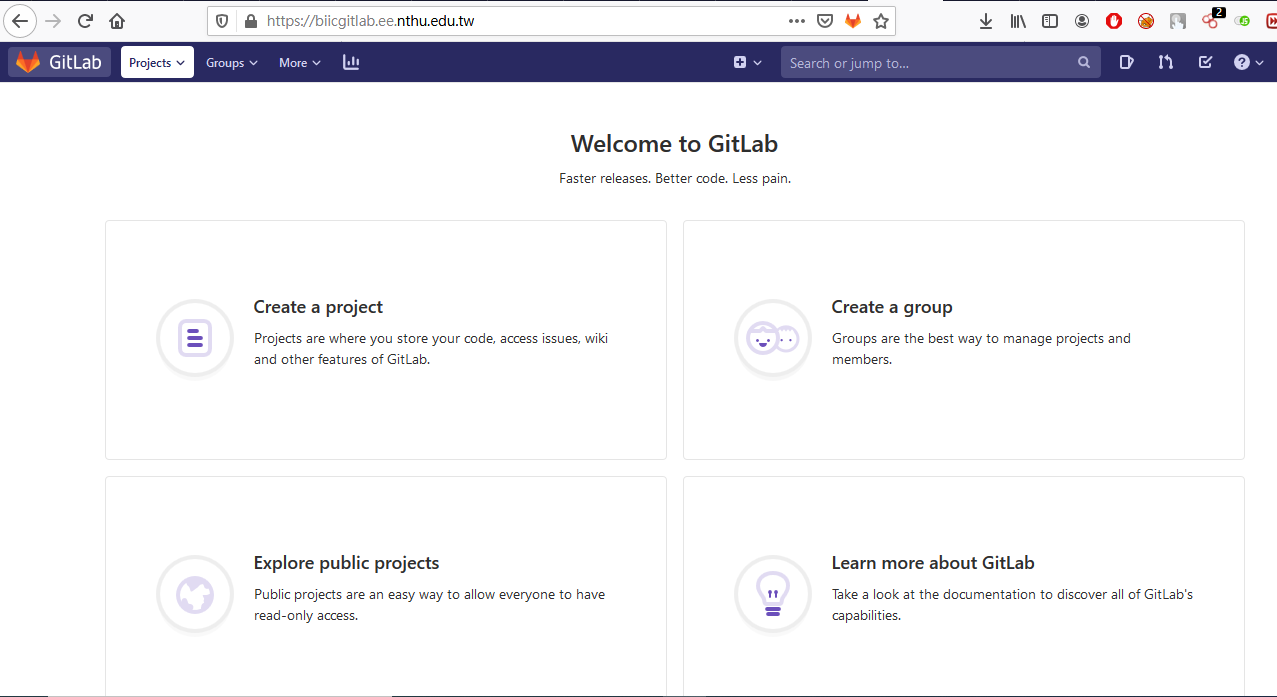Open the create new plus dropdown
The height and width of the screenshot is (697, 1277).
[748, 62]
